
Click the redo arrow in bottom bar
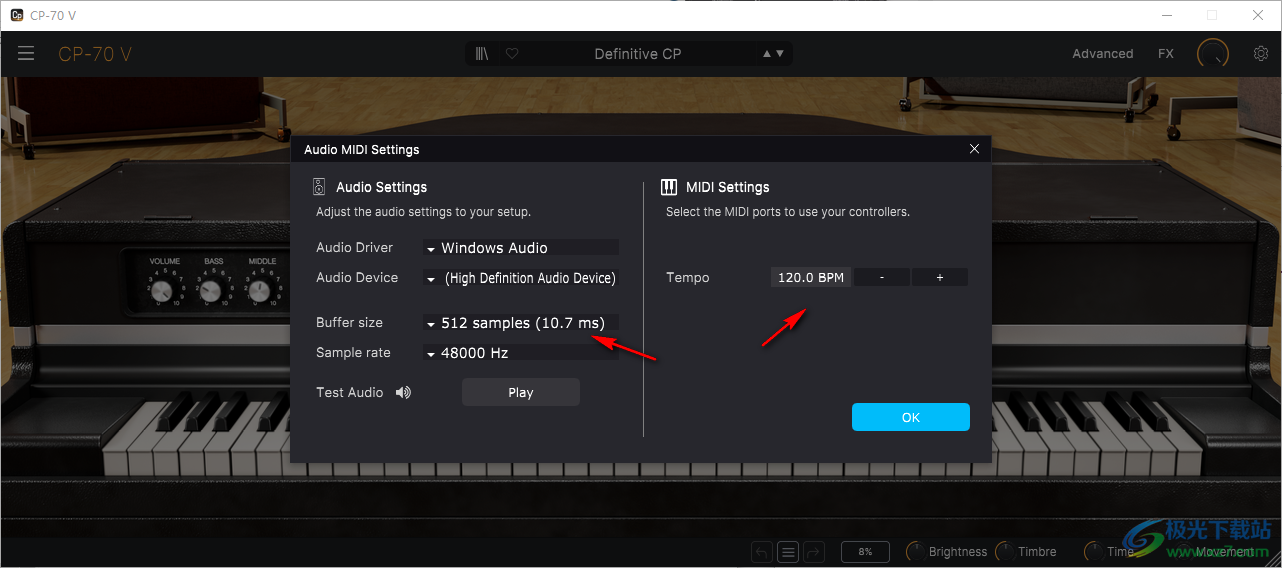point(813,552)
